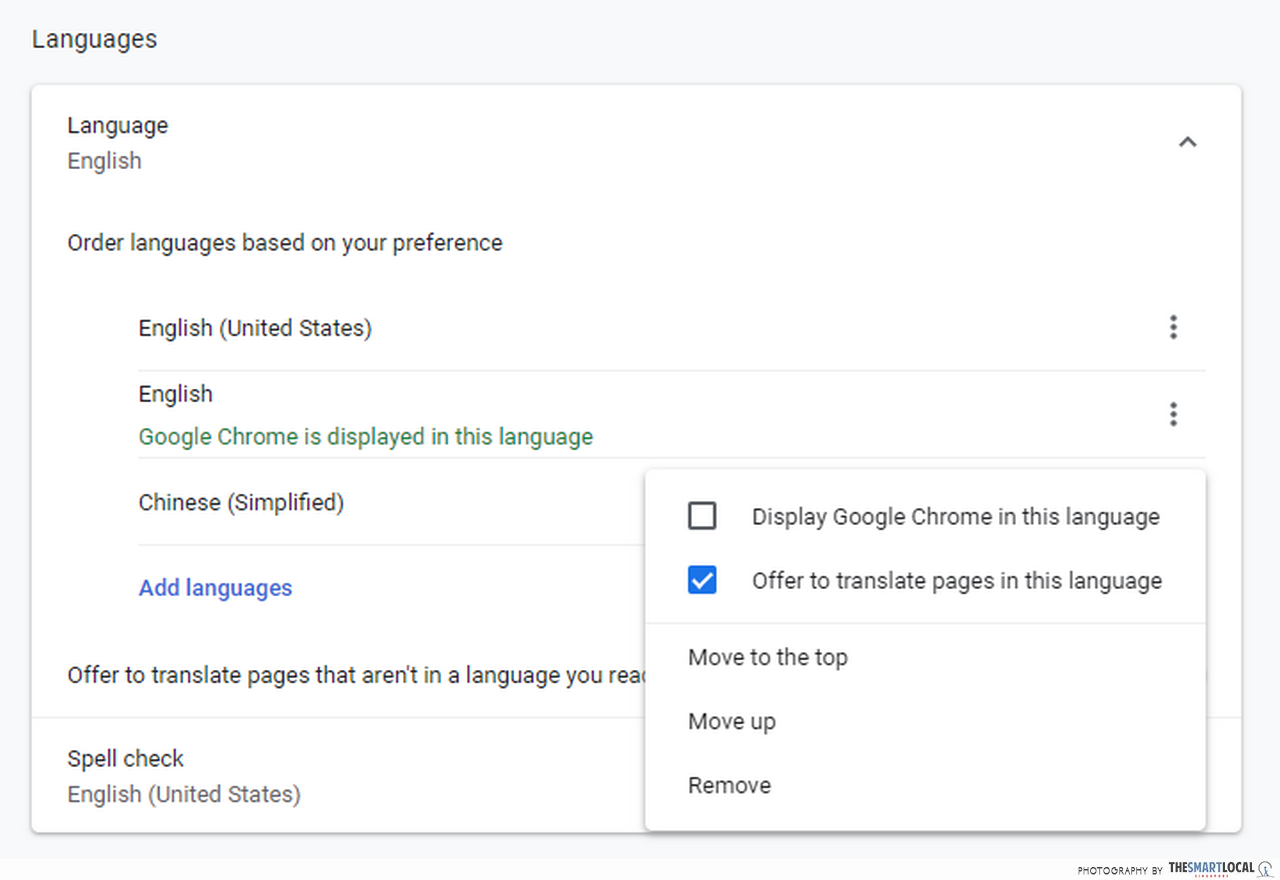This screenshot has height=880, width=1280.
Task: Click the Language section title
Action: (117, 126)
